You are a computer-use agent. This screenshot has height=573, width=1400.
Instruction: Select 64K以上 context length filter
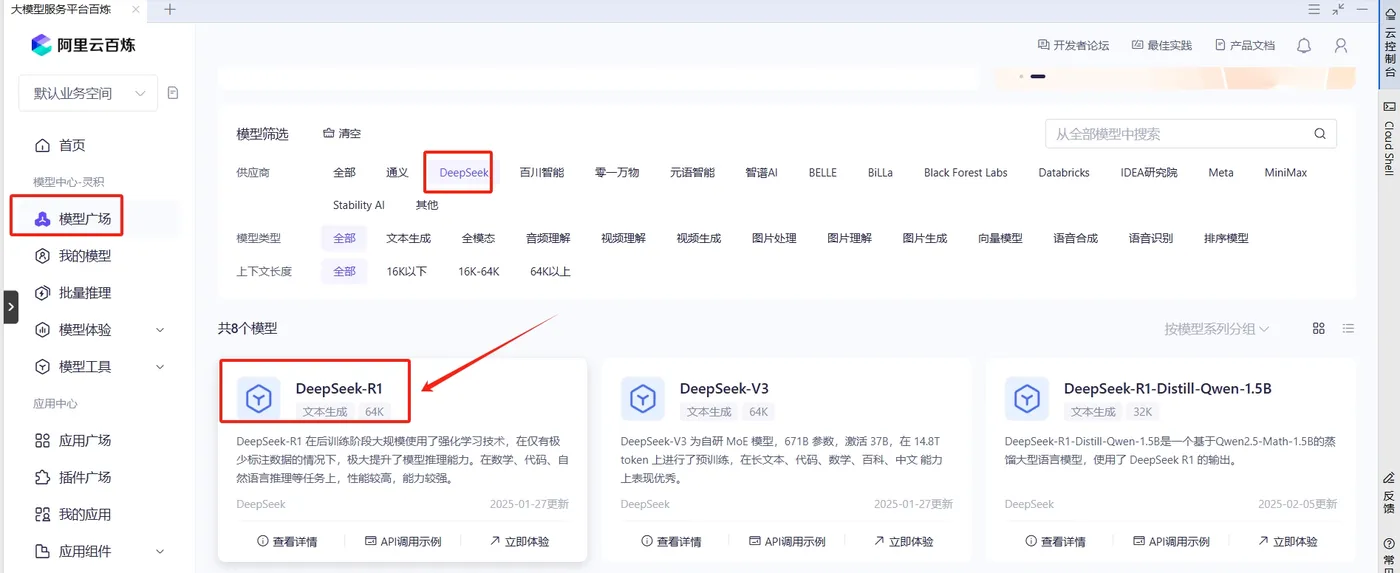pyautogui.click(x=550, y=271)
